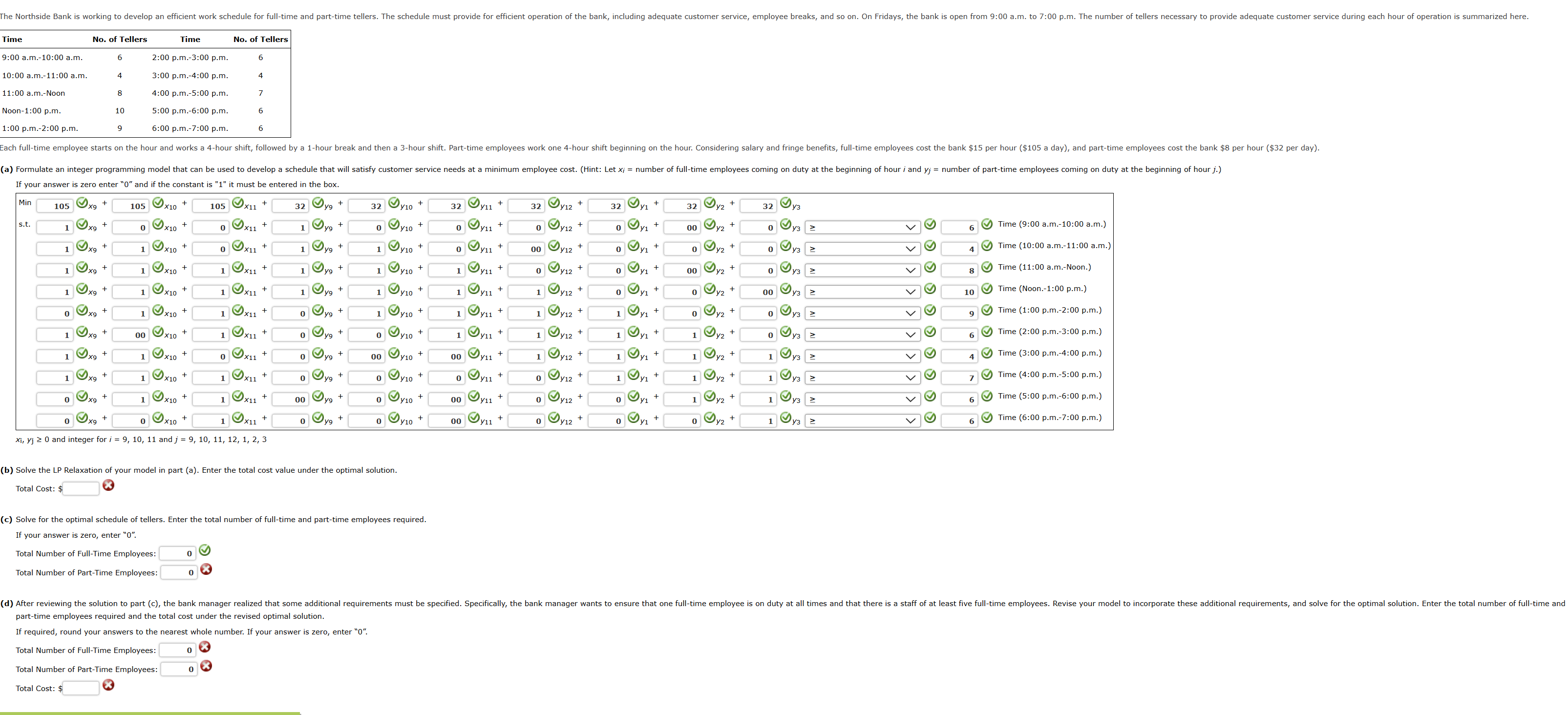1568x715 pixels.
Task: Click green check beside Full-Time Employees in part (c)
Action: [205, 550]
